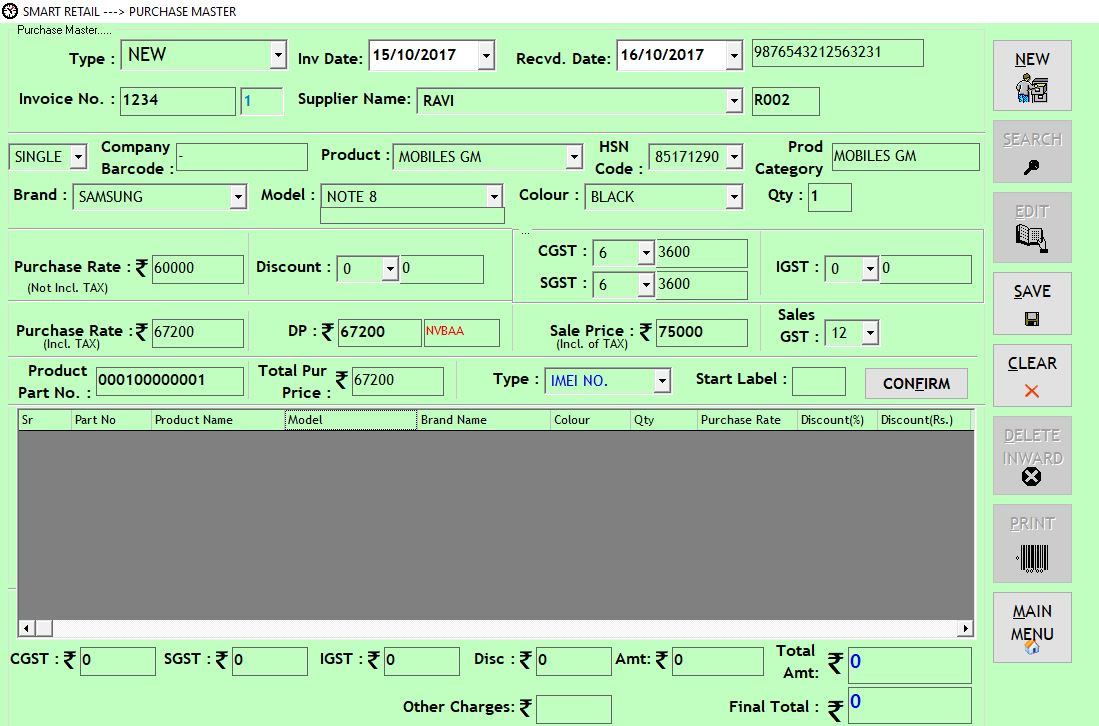Click the Discount(%) column header
This screenshot has width=1099, height=726.
[x=838, y=420]
